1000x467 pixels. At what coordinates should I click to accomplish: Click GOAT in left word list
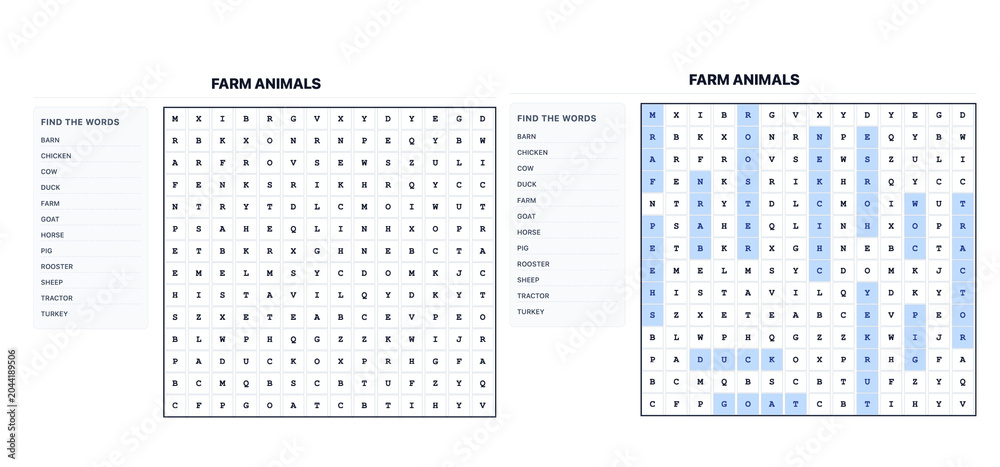(50, 219)
